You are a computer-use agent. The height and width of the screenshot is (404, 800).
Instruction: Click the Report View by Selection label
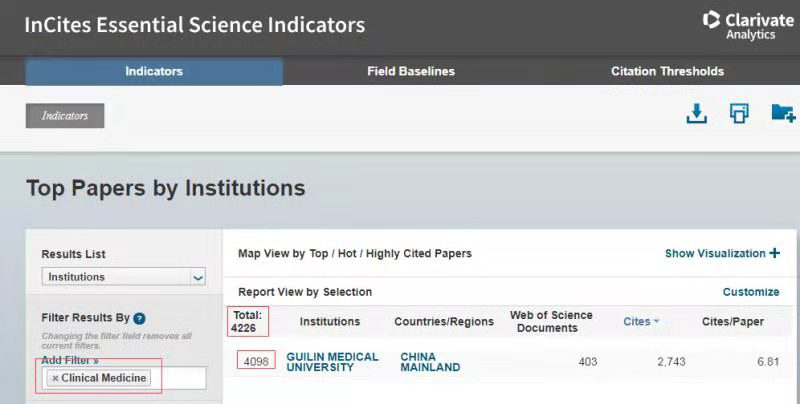(305, 292)
